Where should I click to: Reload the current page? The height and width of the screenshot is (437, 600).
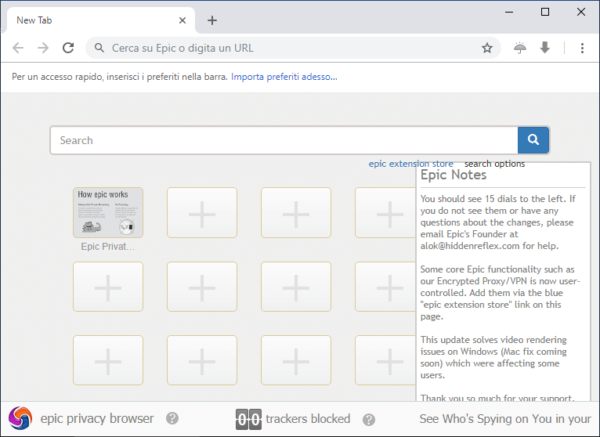click(x=68, y=48)
